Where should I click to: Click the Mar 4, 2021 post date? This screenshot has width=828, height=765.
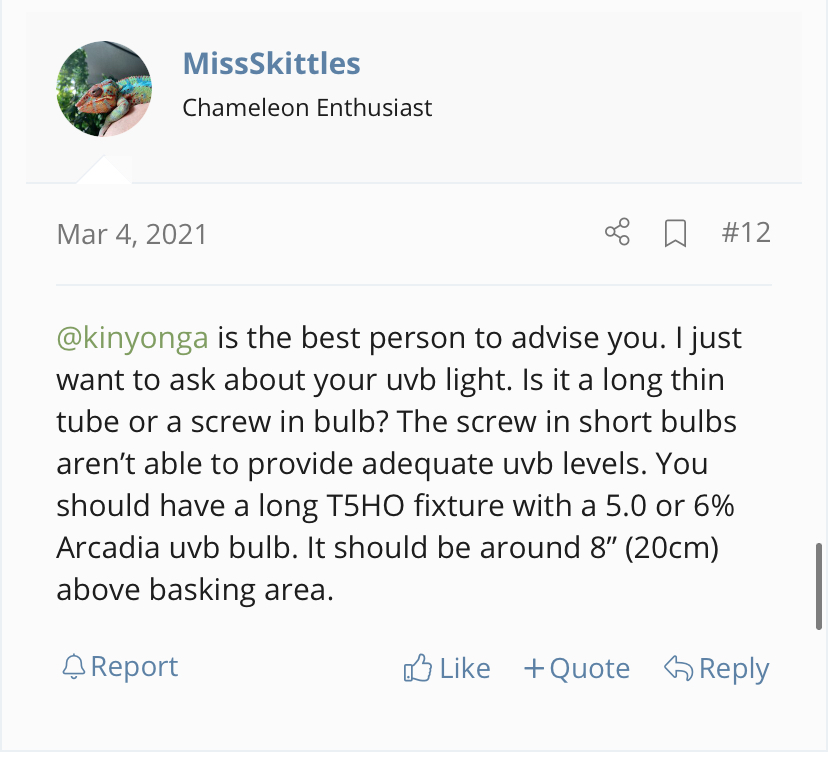[x=132, y=234]
